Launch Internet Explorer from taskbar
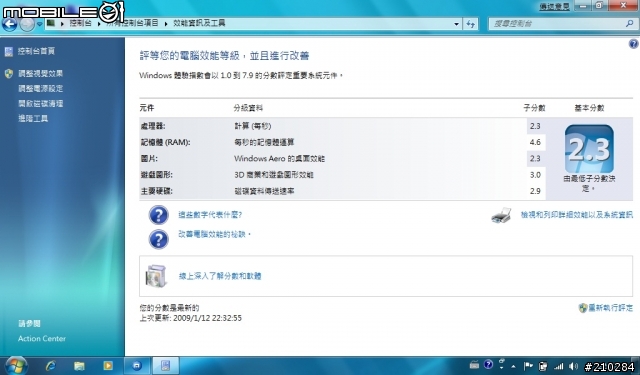640x375 pixels. pyautogui.click(x=51, y=366)
